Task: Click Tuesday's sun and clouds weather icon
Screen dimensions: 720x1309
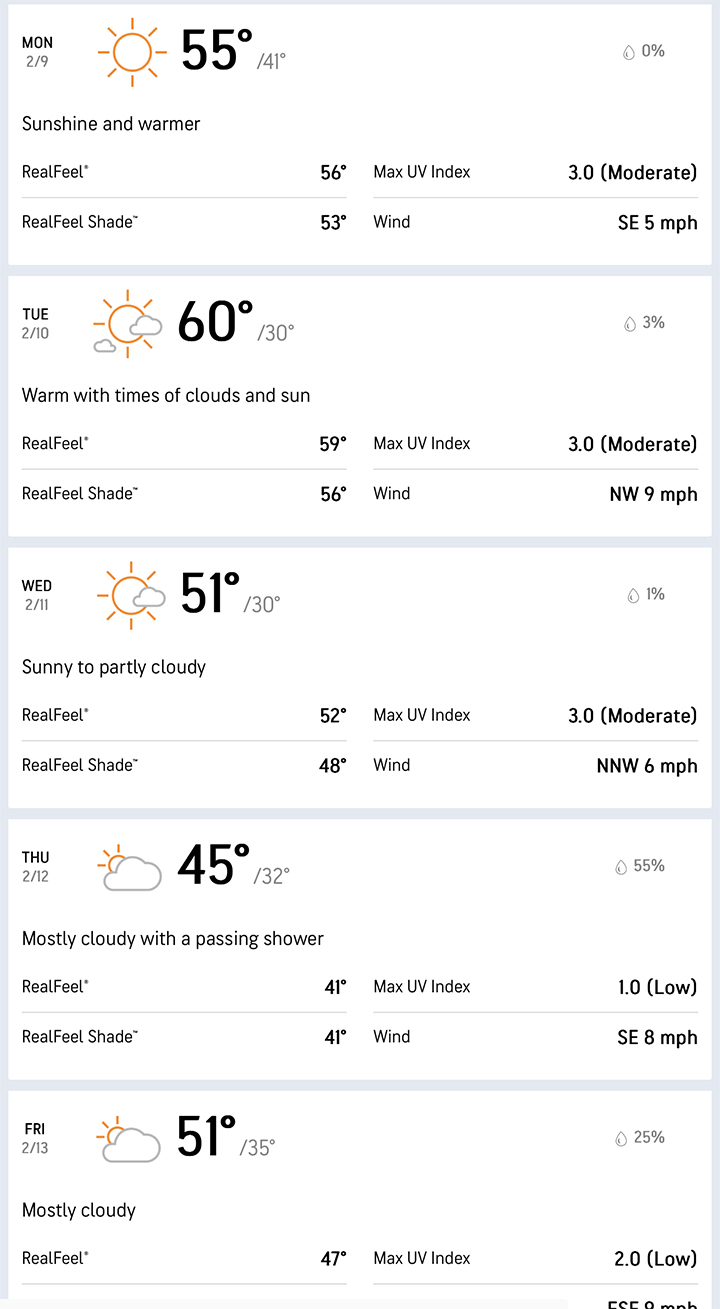Action: [x=128, y=323]
